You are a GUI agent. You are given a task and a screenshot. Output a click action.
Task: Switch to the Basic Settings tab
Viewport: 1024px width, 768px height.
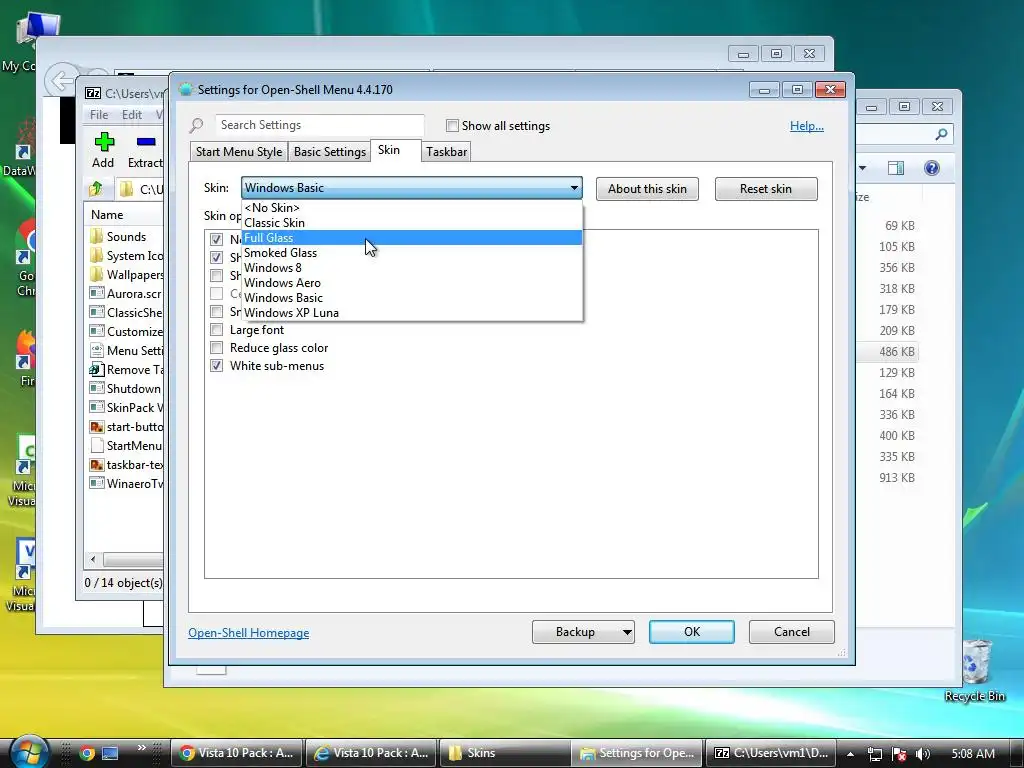(329, 152)
